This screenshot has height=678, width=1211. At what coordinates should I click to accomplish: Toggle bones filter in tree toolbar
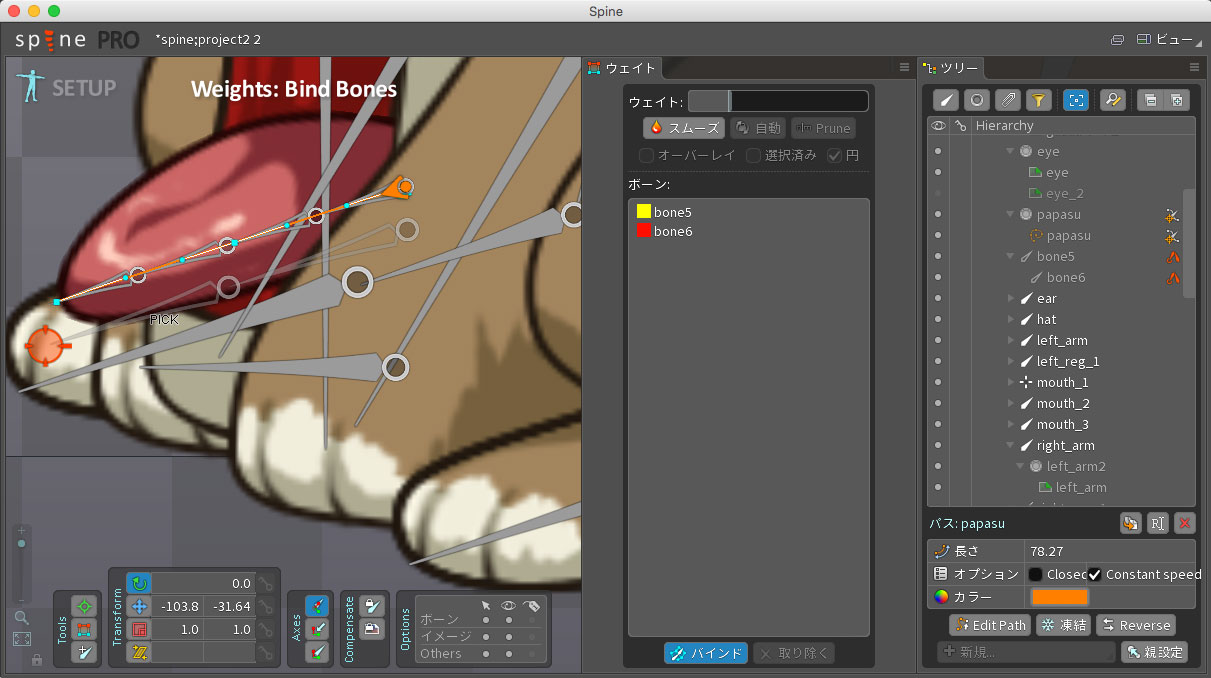[946, 100]
